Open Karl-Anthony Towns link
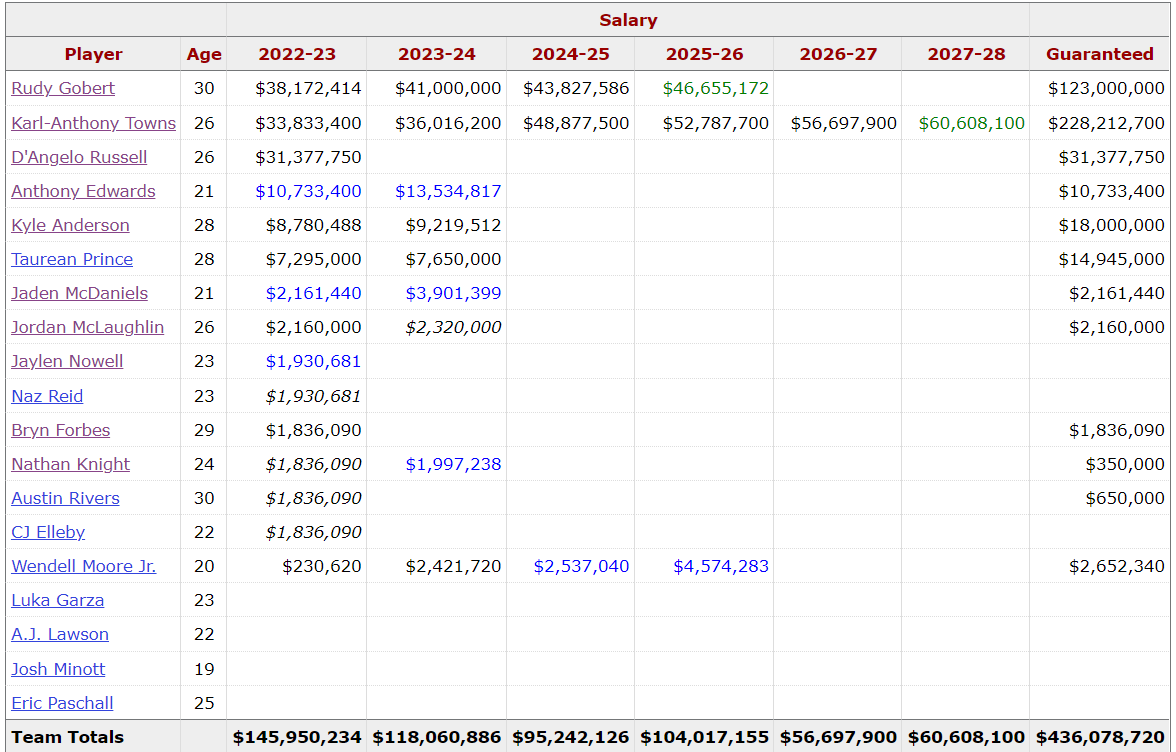 tap(94, 123)
